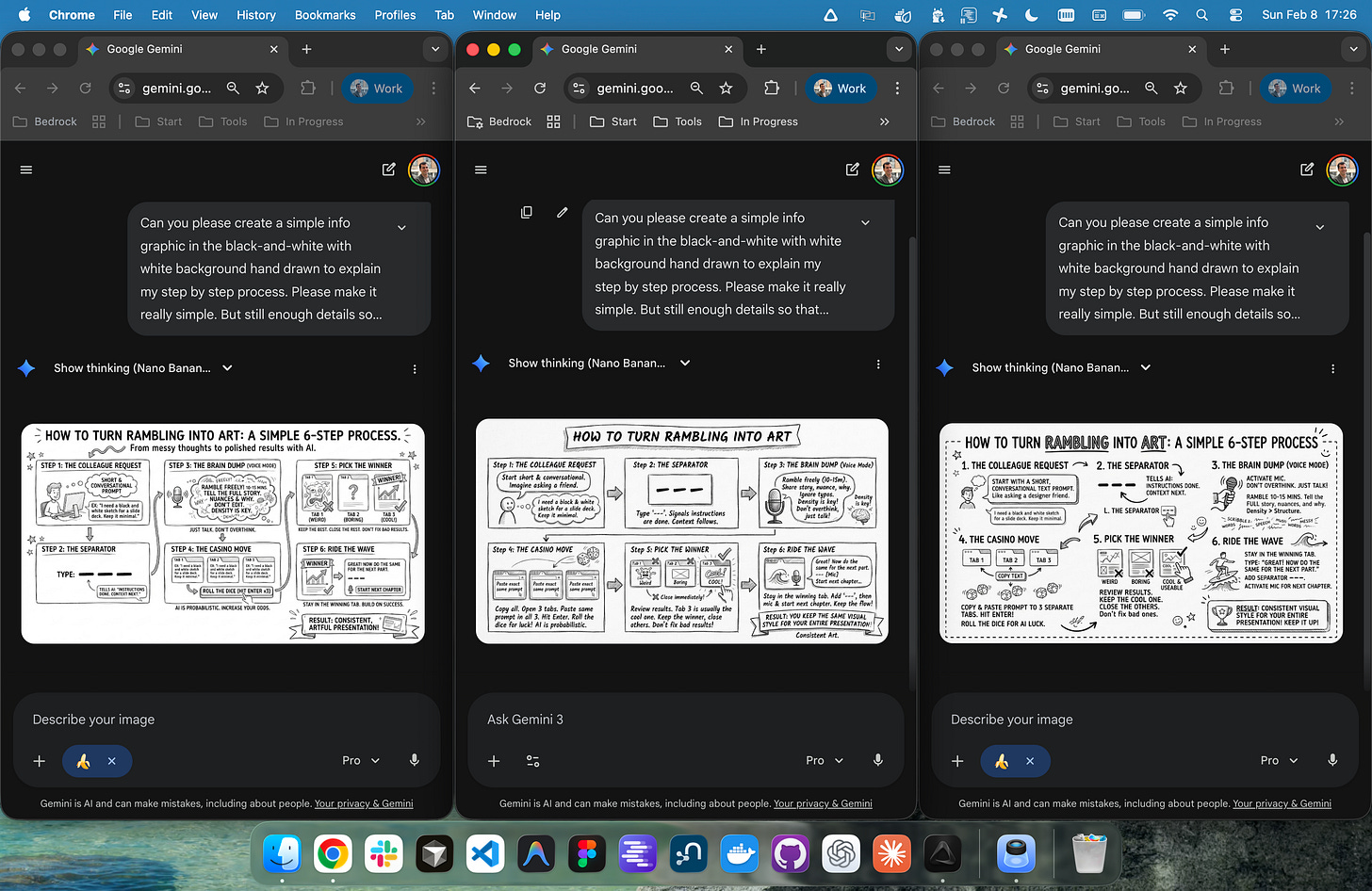
Task: Click the microphone icon for voice input
Action: 878,760
